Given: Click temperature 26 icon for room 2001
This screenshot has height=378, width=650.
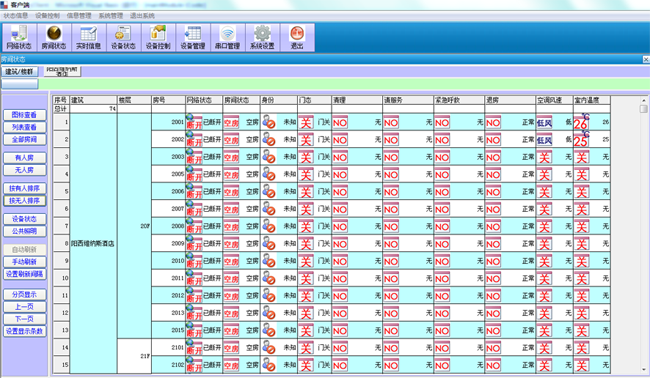Looking at the screenshot, I should click(x=582, y=122).
